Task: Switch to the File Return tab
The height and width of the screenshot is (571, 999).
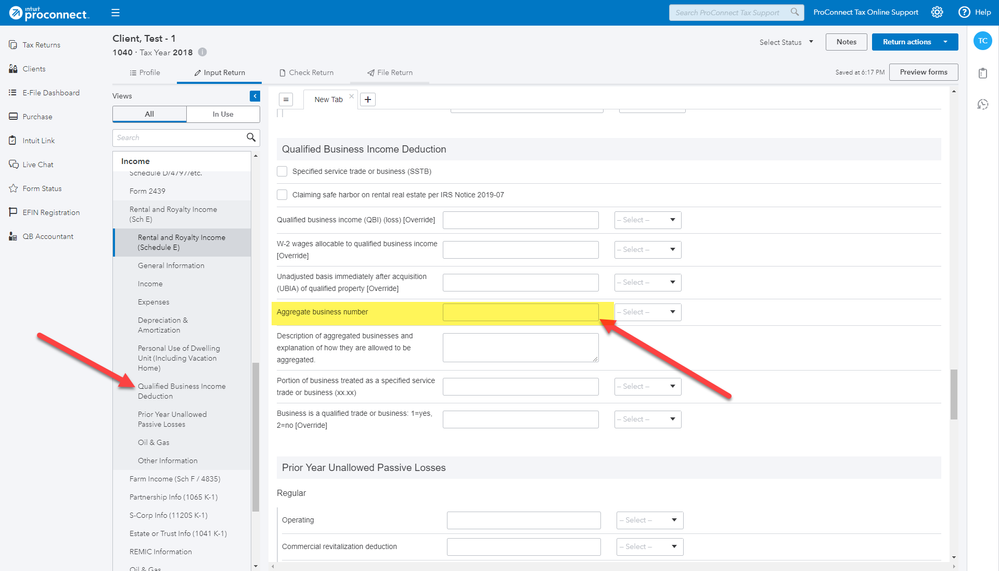Action: (390, 73)
